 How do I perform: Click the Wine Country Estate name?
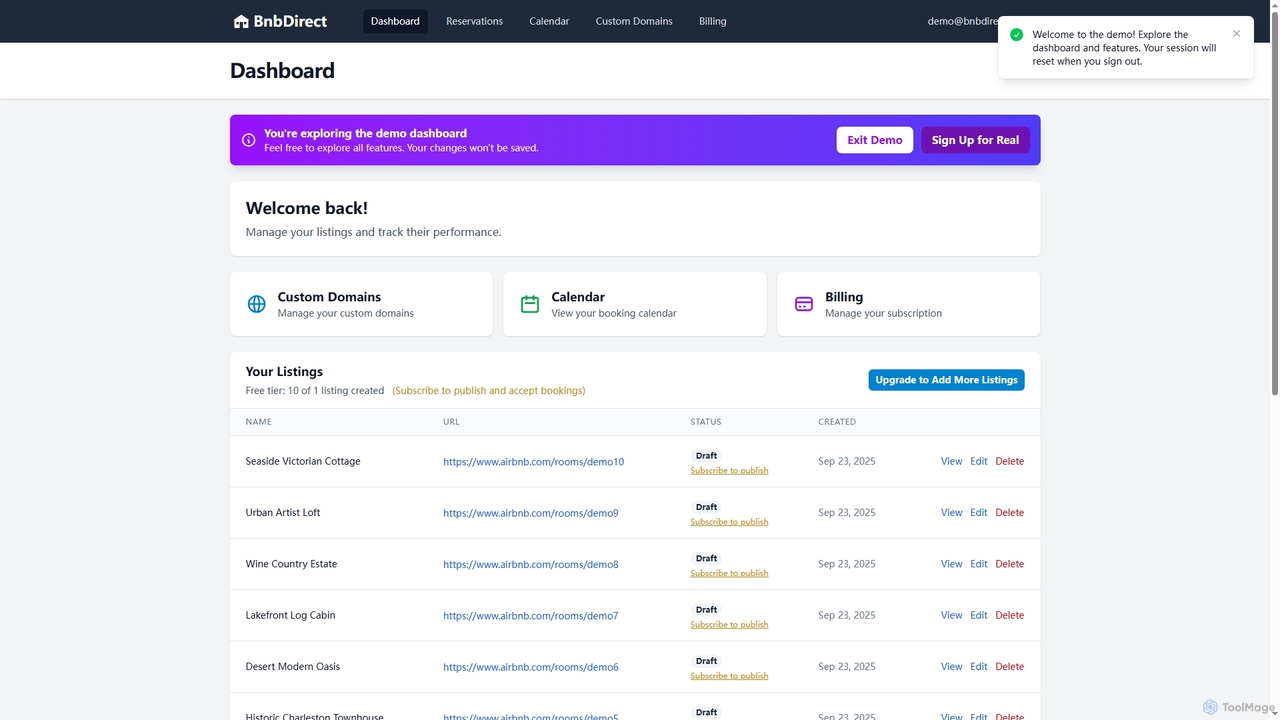pos(291,564)
